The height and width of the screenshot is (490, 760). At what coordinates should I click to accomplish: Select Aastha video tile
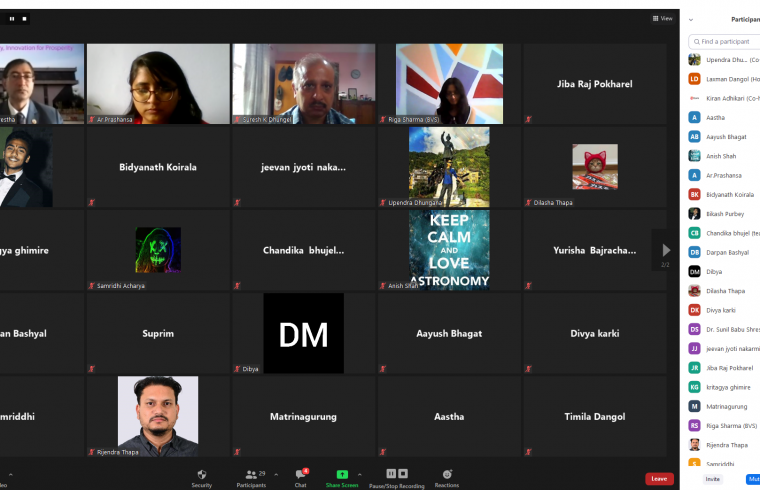pyautogui.click(x=449, y=416)
